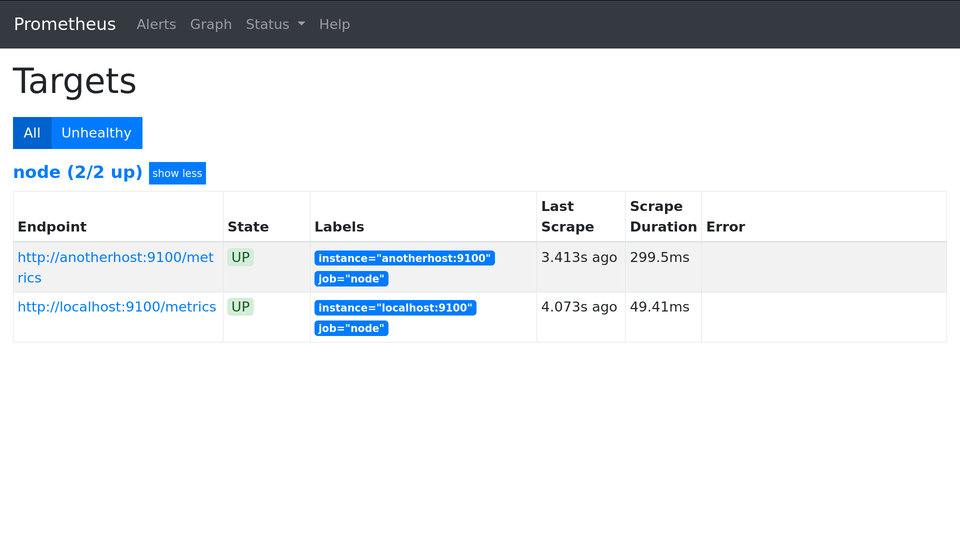This screenshot has height=540, width=960.
Task: Collapse node targets with show less
Action: point(177,173)
